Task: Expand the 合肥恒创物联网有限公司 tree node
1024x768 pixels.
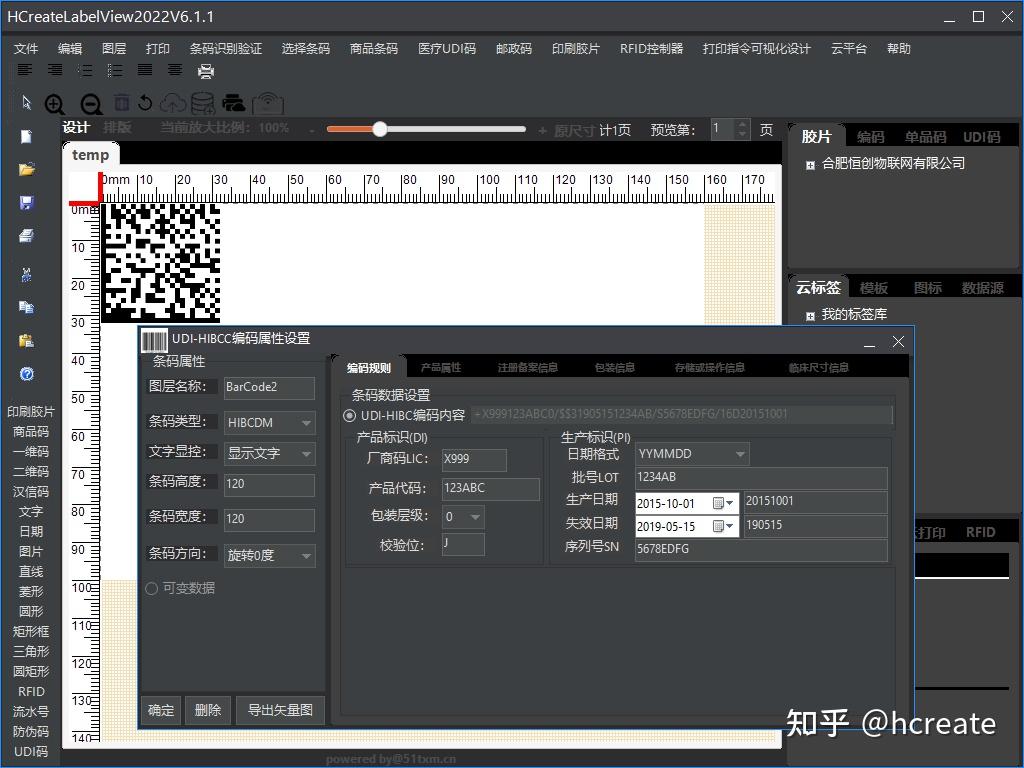Action: 810,165
